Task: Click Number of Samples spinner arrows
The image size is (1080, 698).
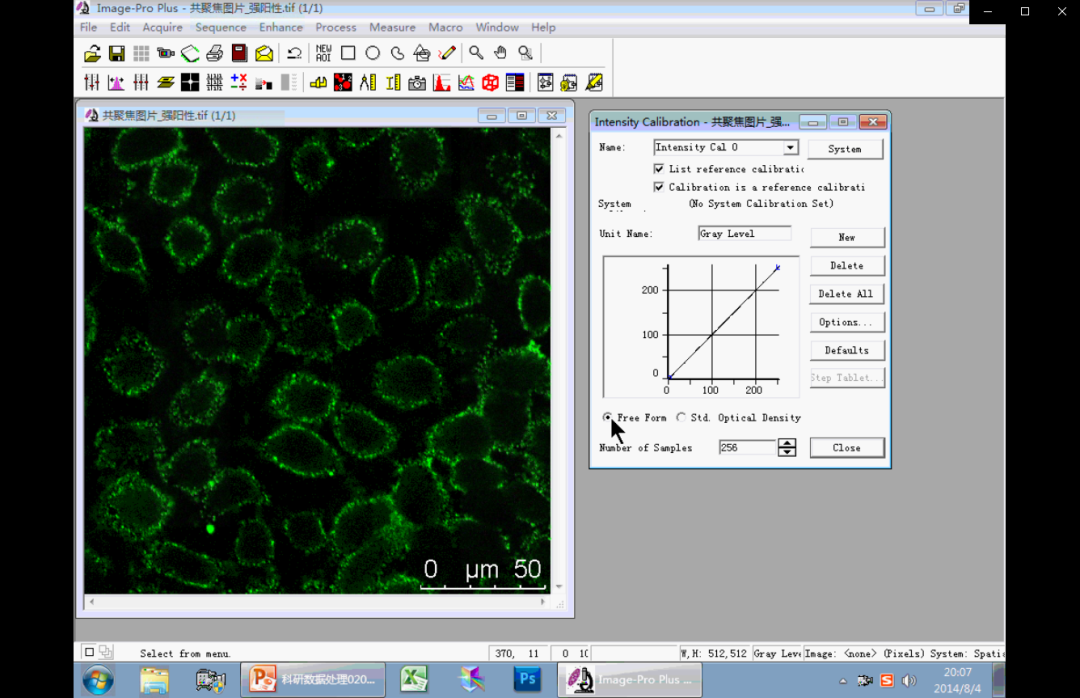Action: (787, 448)
